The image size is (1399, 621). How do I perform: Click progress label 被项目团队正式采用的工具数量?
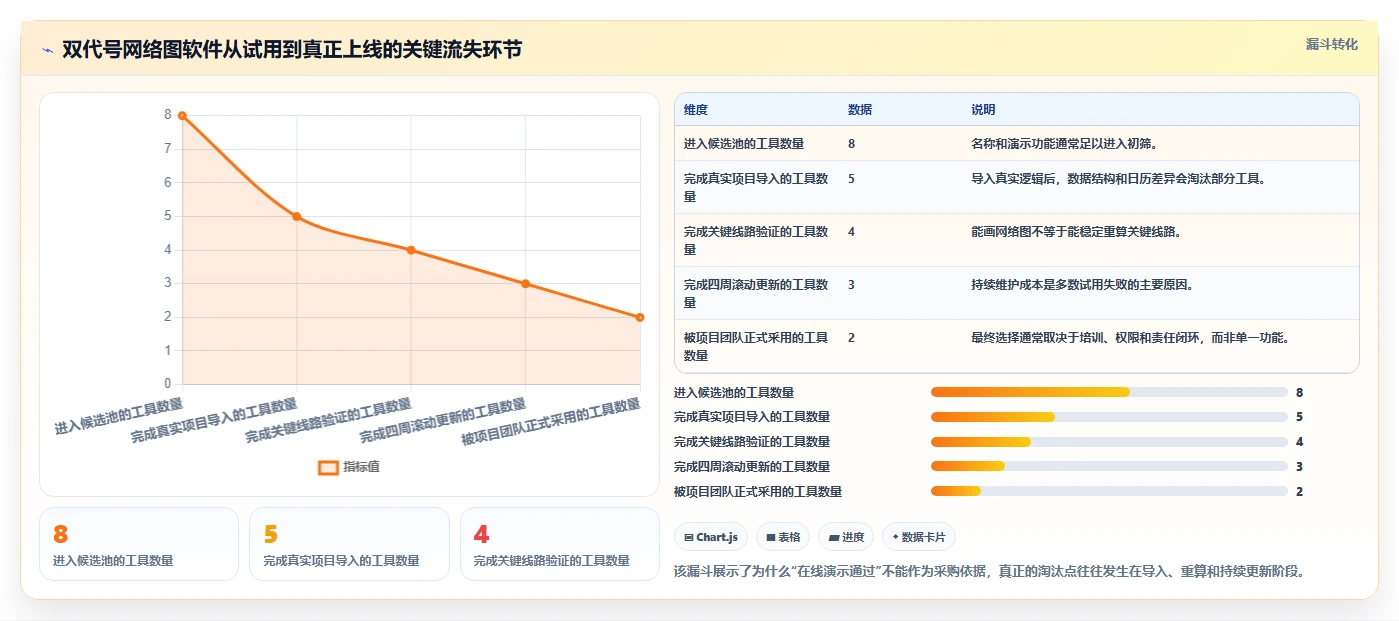(758, 491)
